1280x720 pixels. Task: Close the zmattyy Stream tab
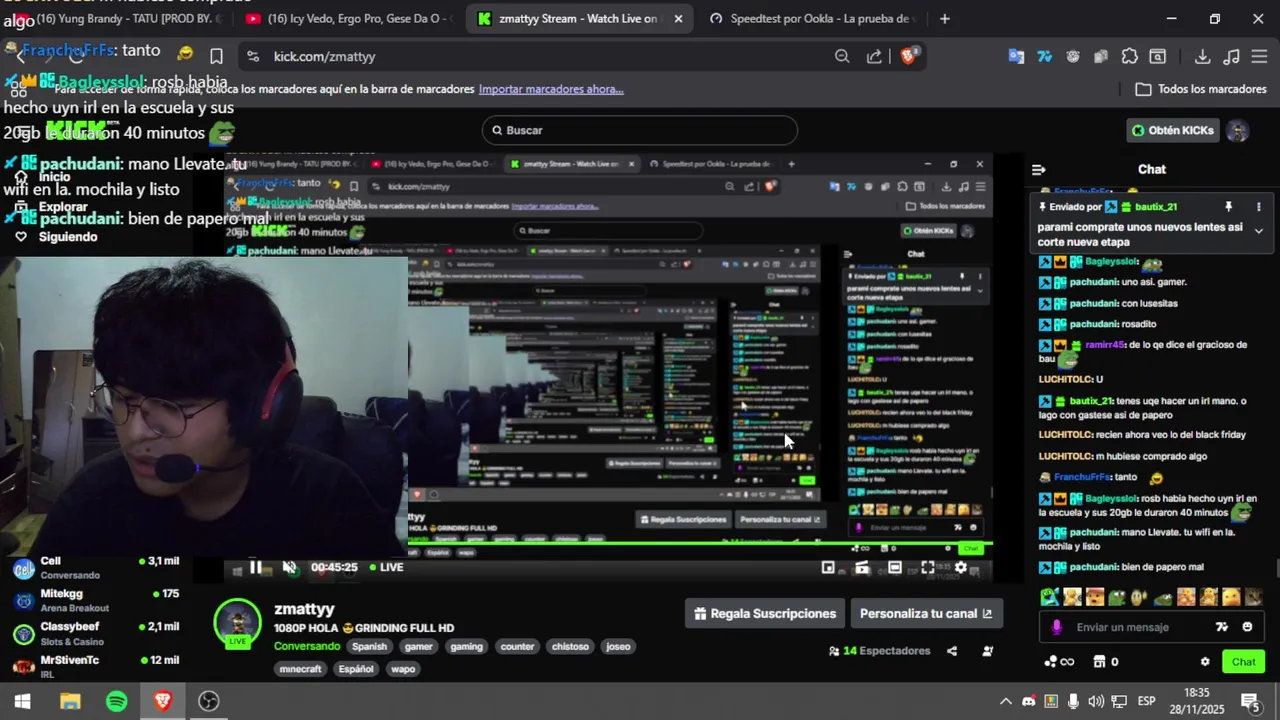[x=678, y=18]
